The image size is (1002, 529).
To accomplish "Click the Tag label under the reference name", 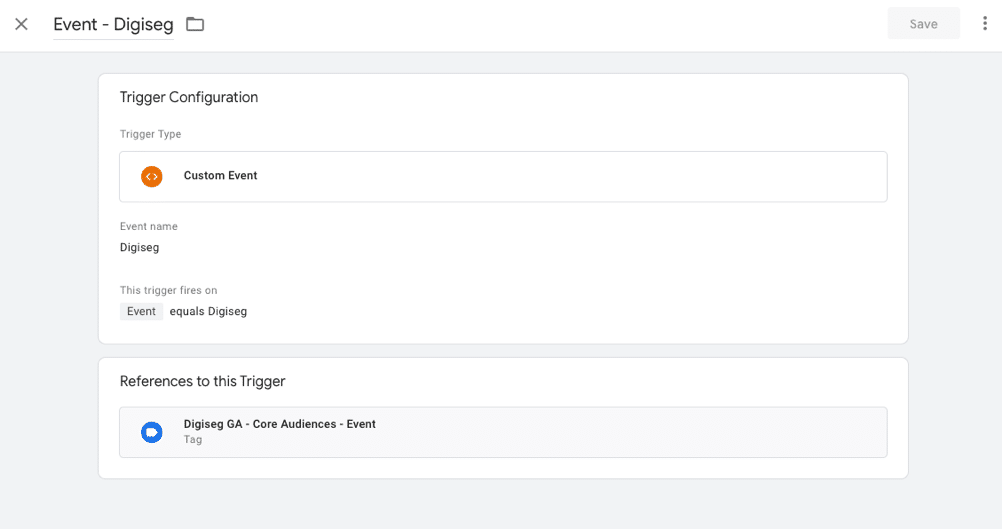I will point(193,440).
